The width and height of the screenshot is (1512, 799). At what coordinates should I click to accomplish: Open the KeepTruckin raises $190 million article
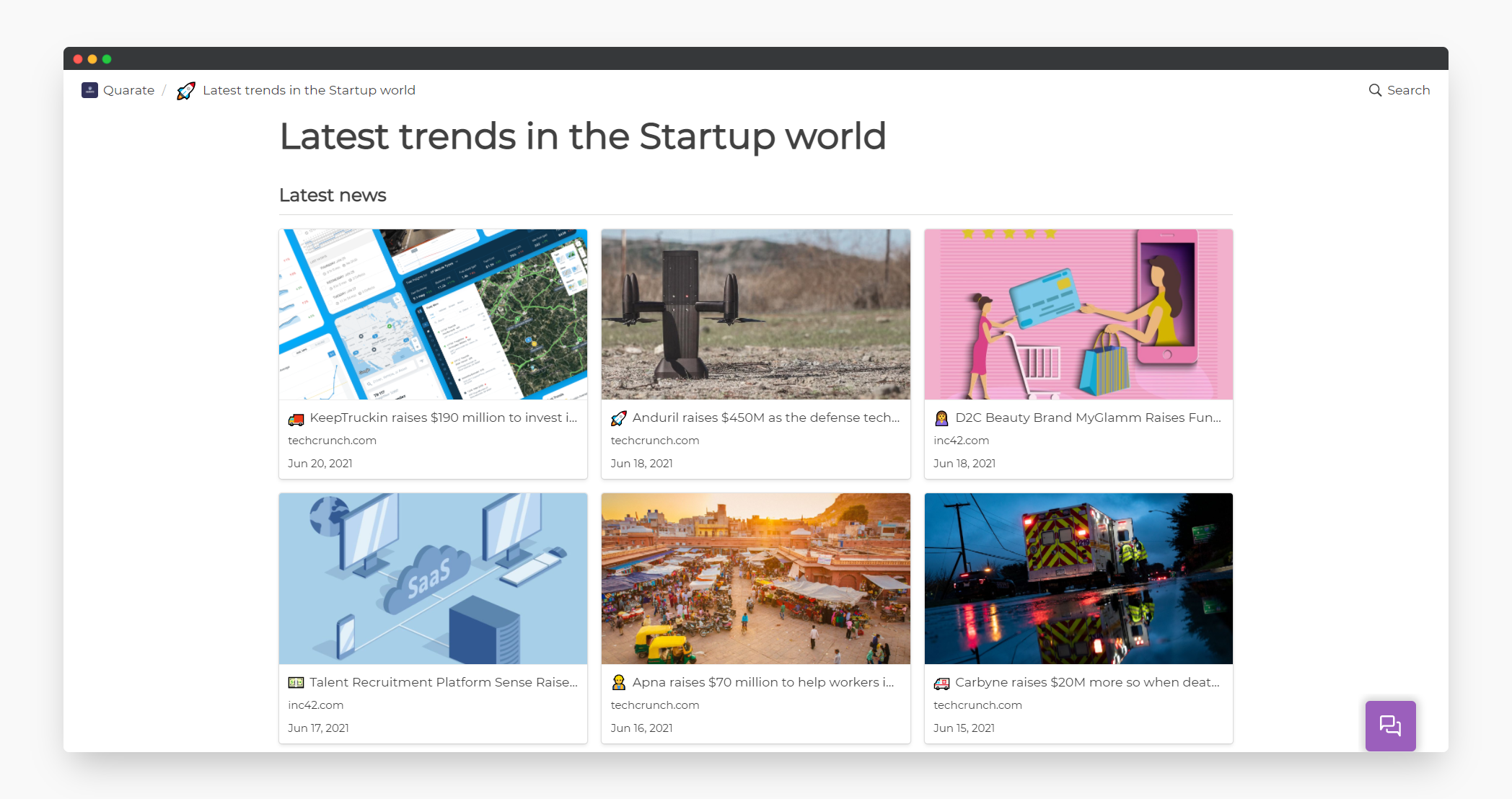coord(443,418)
